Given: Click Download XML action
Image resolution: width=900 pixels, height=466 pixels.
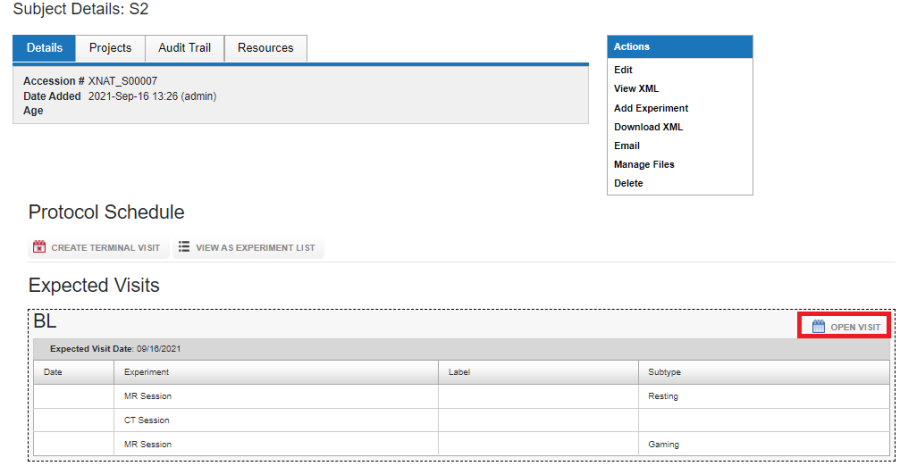Looking at the screenshot, I should 648,127.
